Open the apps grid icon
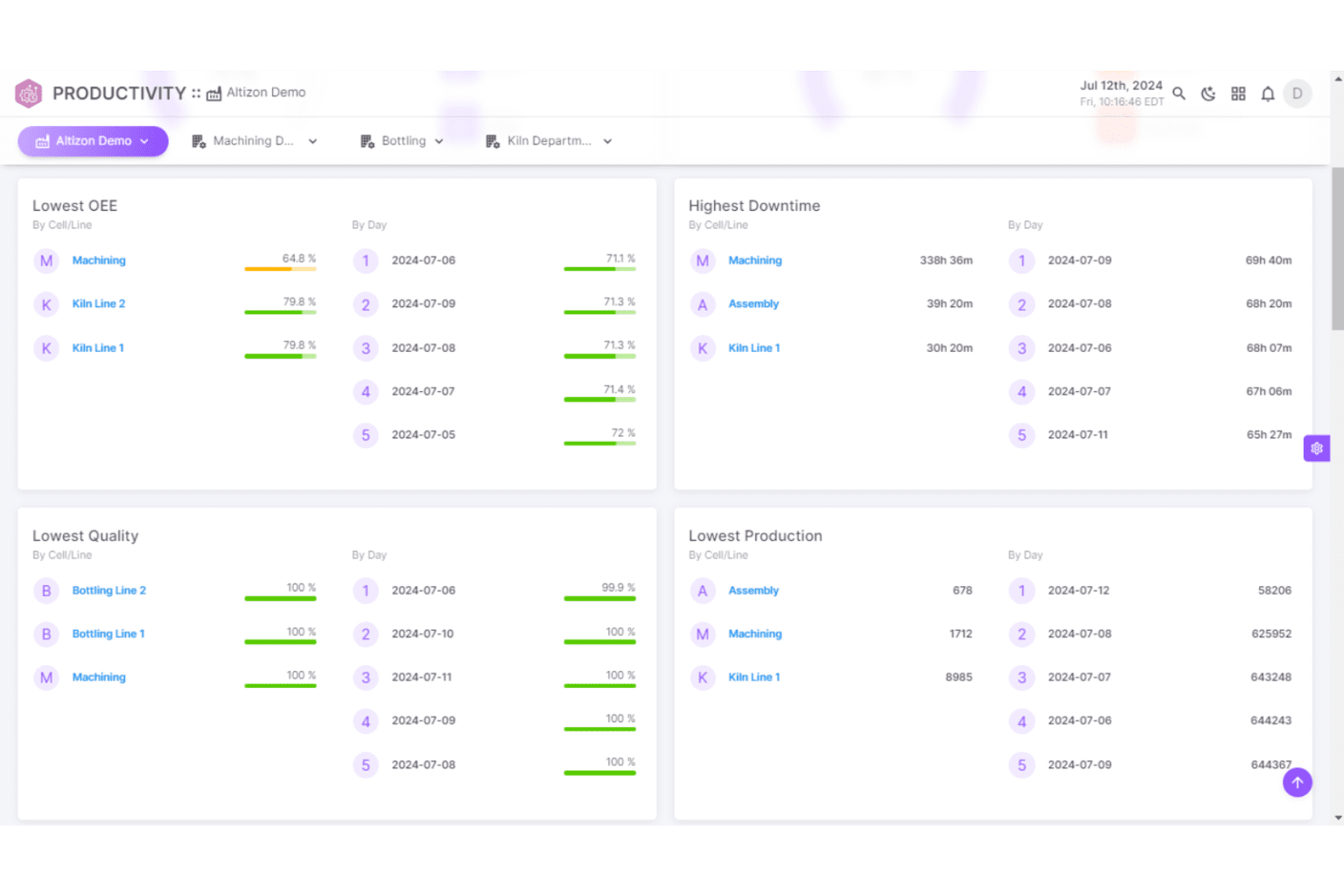The image size is (1344, 896). pyautogui.click(x=1238, y=94)
